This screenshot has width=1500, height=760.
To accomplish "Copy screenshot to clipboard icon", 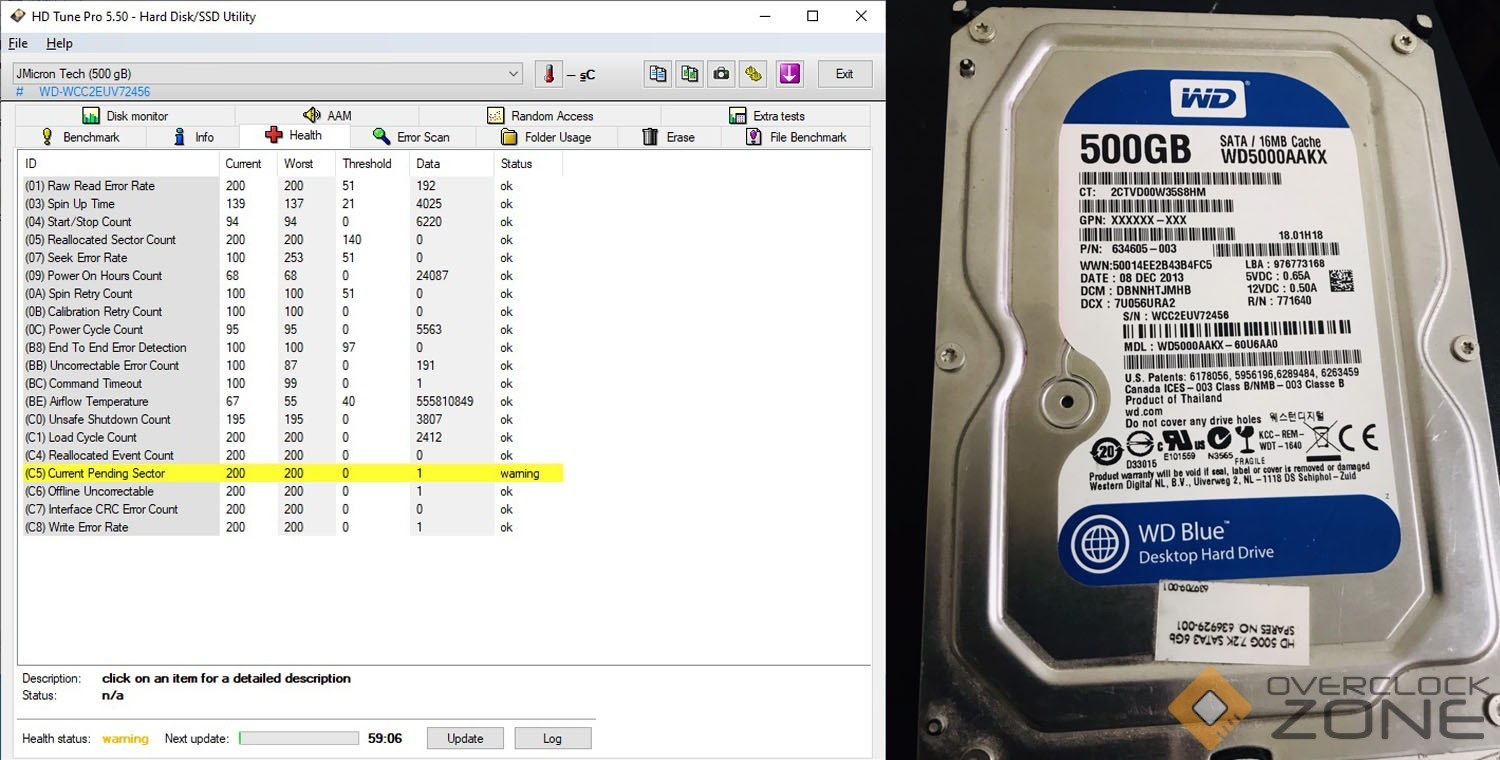I will [x=689, y=74].
